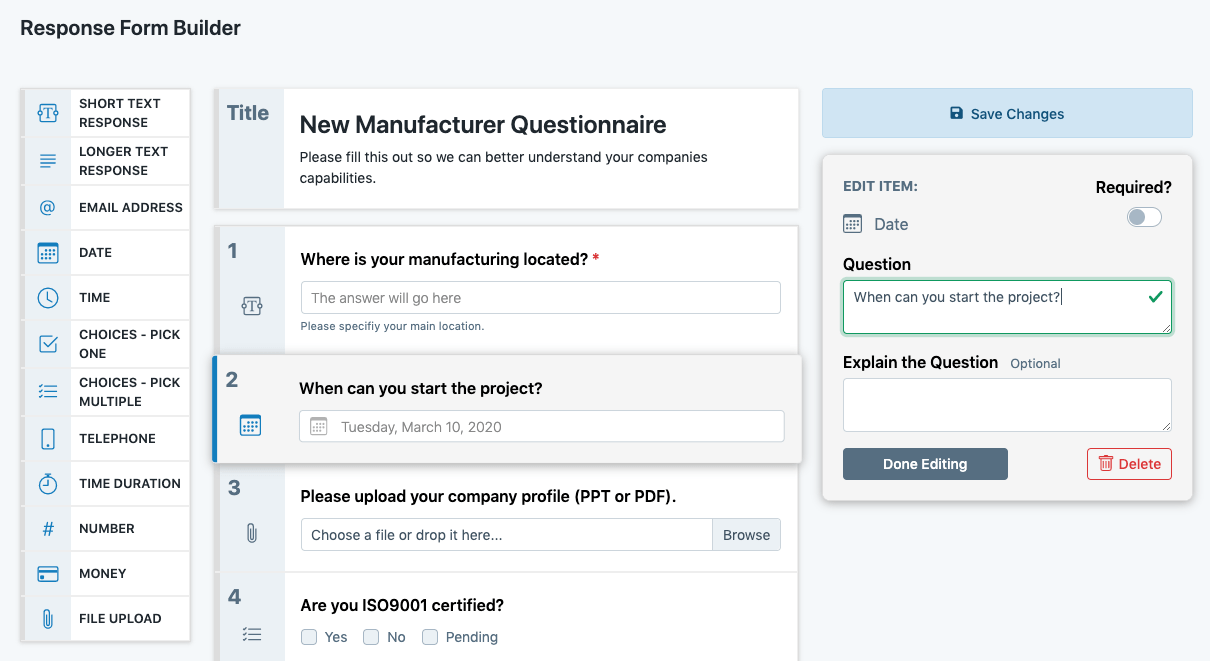Click the Number hash icon
Viewport: 1210px width, 661px height.
click(x=47, y=528)
